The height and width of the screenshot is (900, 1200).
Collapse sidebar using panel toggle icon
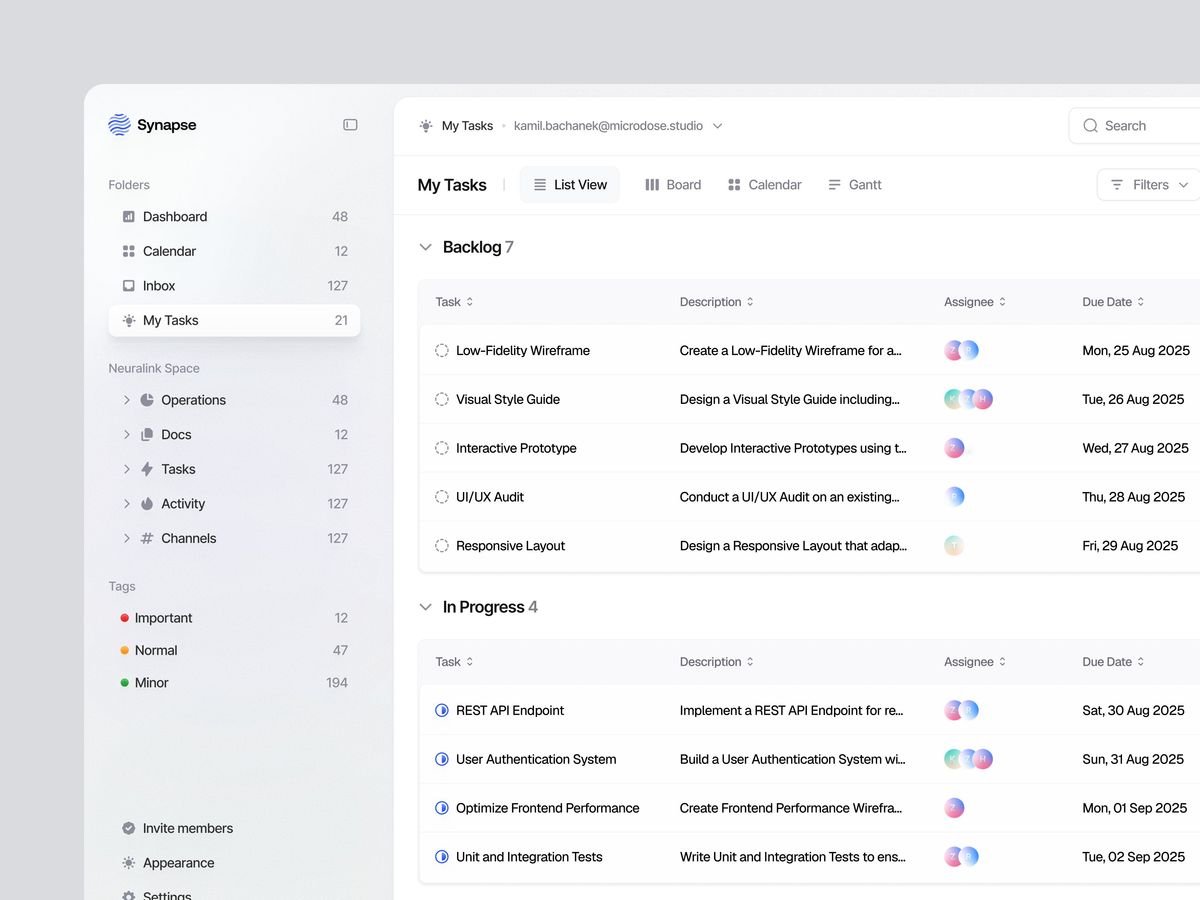click(x=350, y=125)
